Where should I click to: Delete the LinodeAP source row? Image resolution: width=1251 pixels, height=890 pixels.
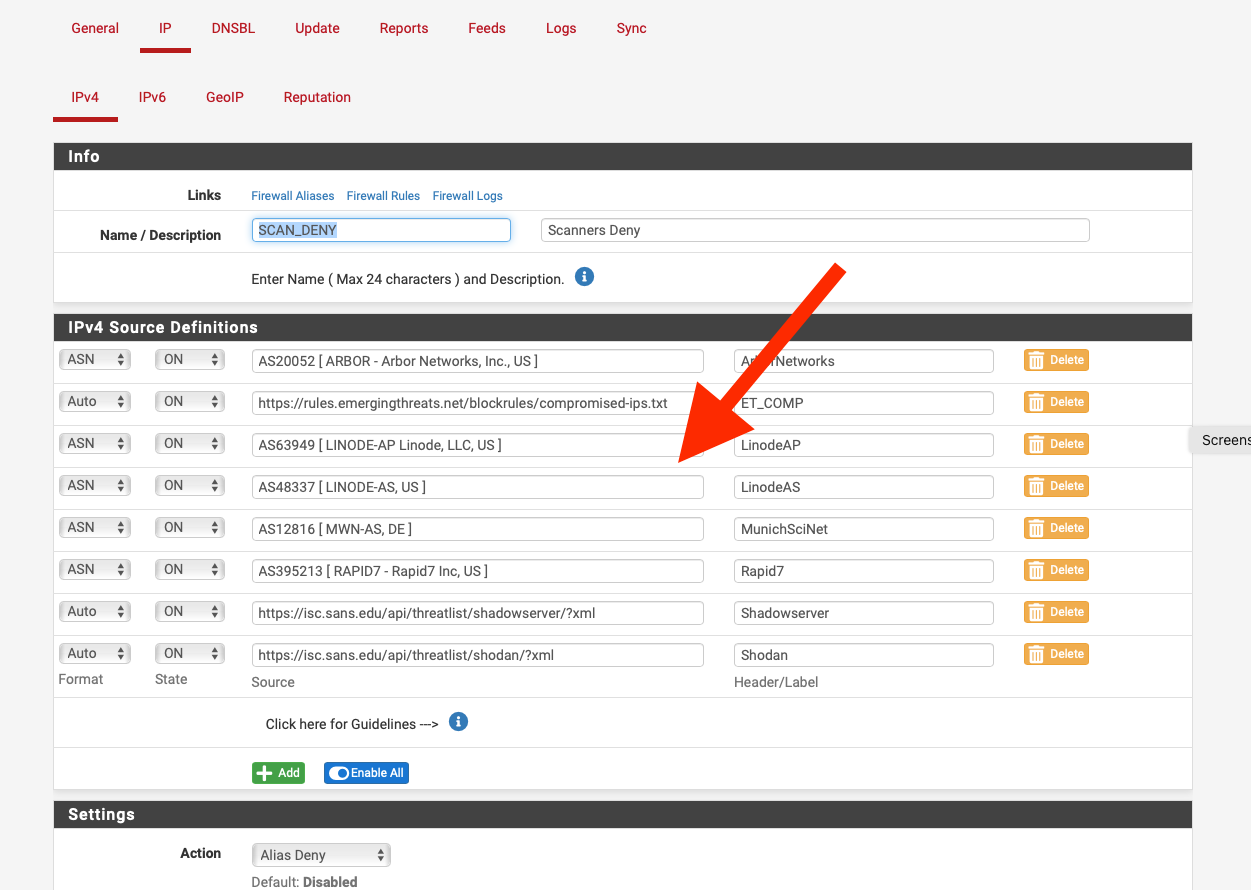[x=1056, y=444]
